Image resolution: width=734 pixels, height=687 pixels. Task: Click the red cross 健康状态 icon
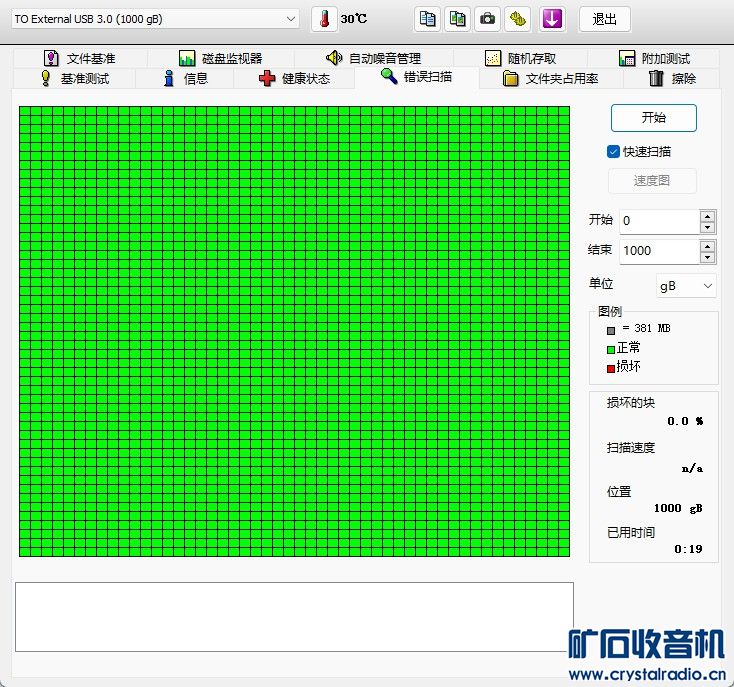pyautogui.click(x=267, y=78)
